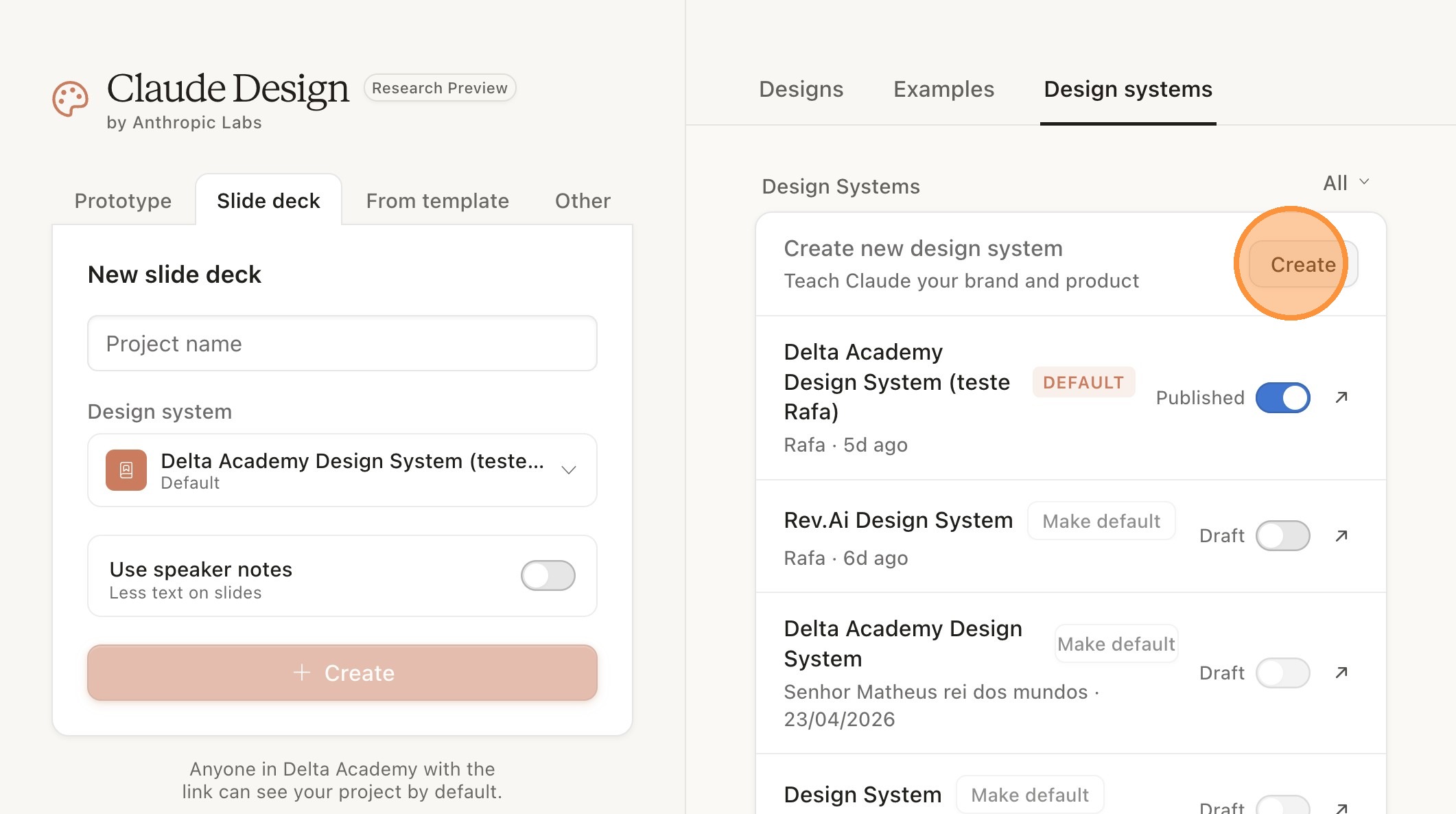Enable Use speaker notes toggle
Image resolution: width=1456 pixels, height=814 pixels.
pyautogui.click(x=548, y=575)
